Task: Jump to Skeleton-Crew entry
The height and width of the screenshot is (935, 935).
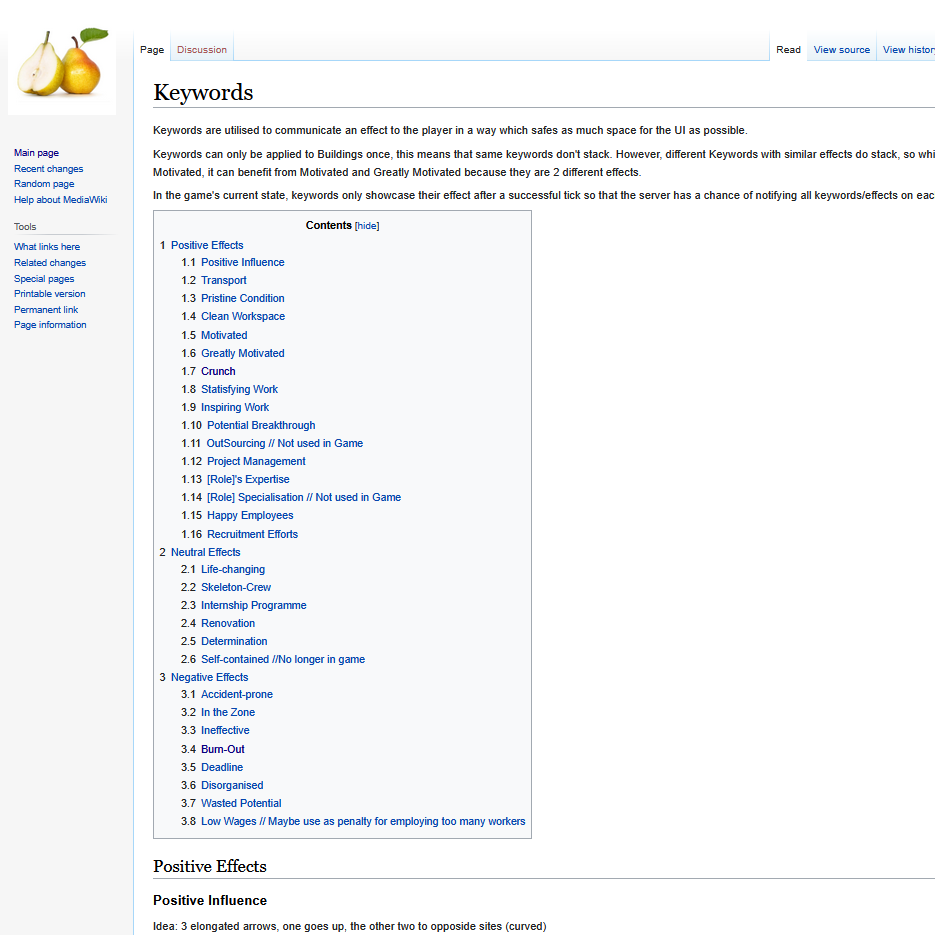Action: pos(236,587)
